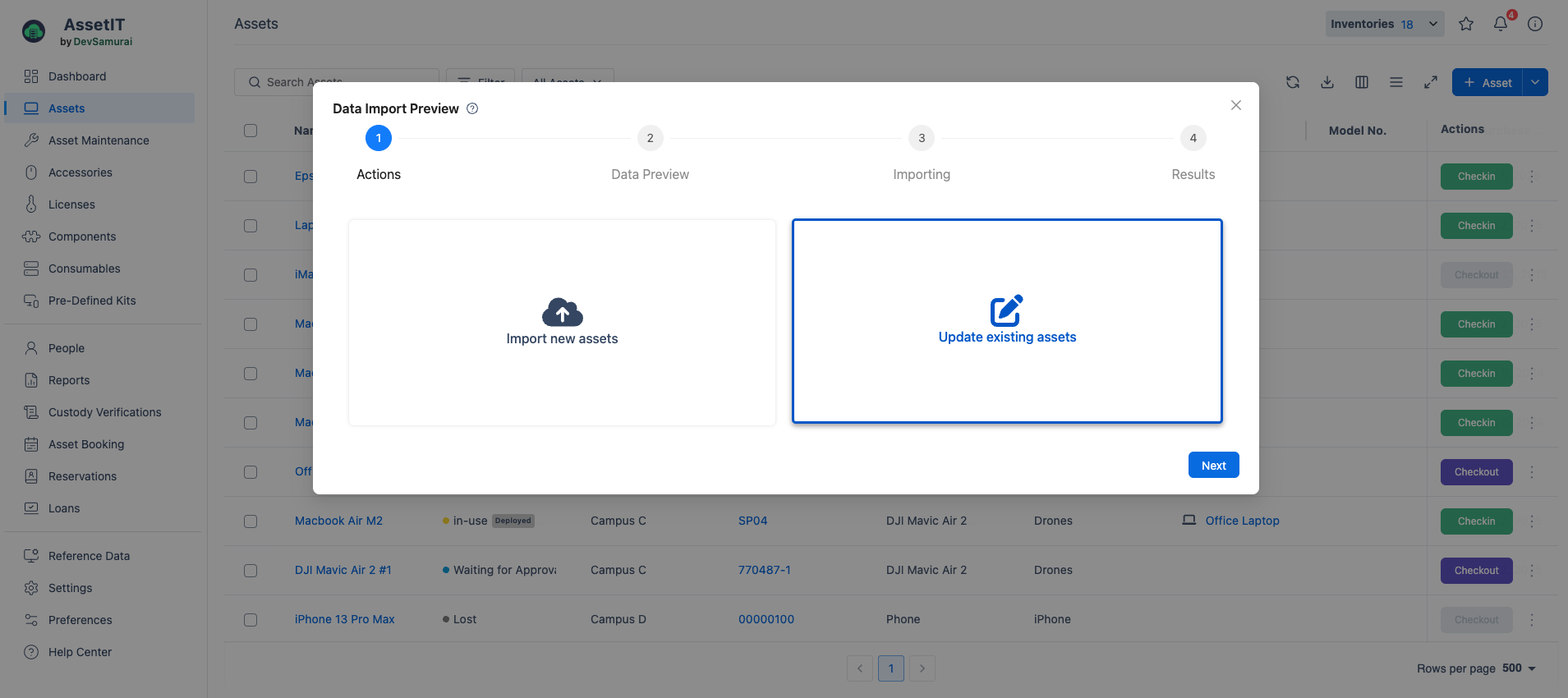The image size is (1568, 698).
Task: Choose the Import new assets card
Action: 562,322
